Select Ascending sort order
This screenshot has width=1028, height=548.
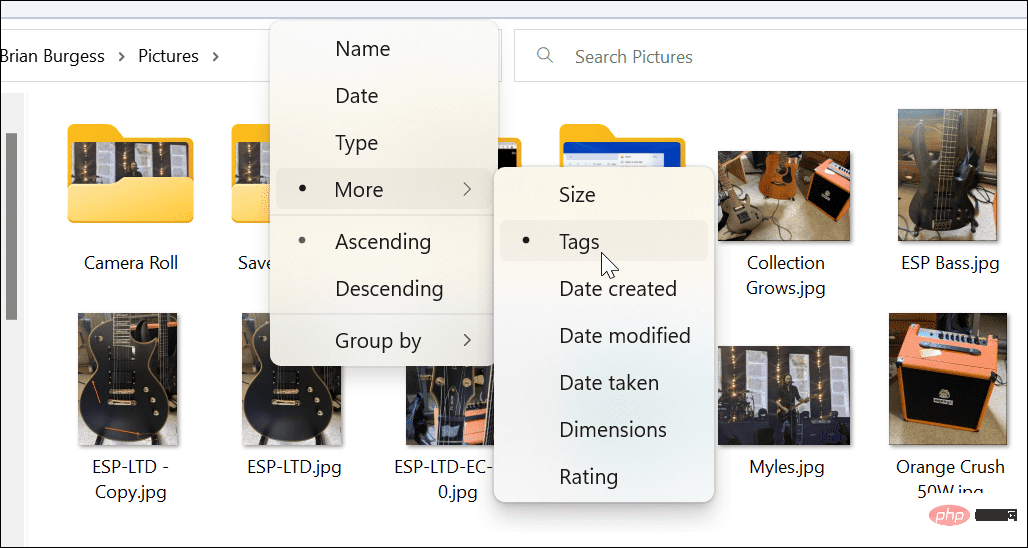tap(382, 242)
